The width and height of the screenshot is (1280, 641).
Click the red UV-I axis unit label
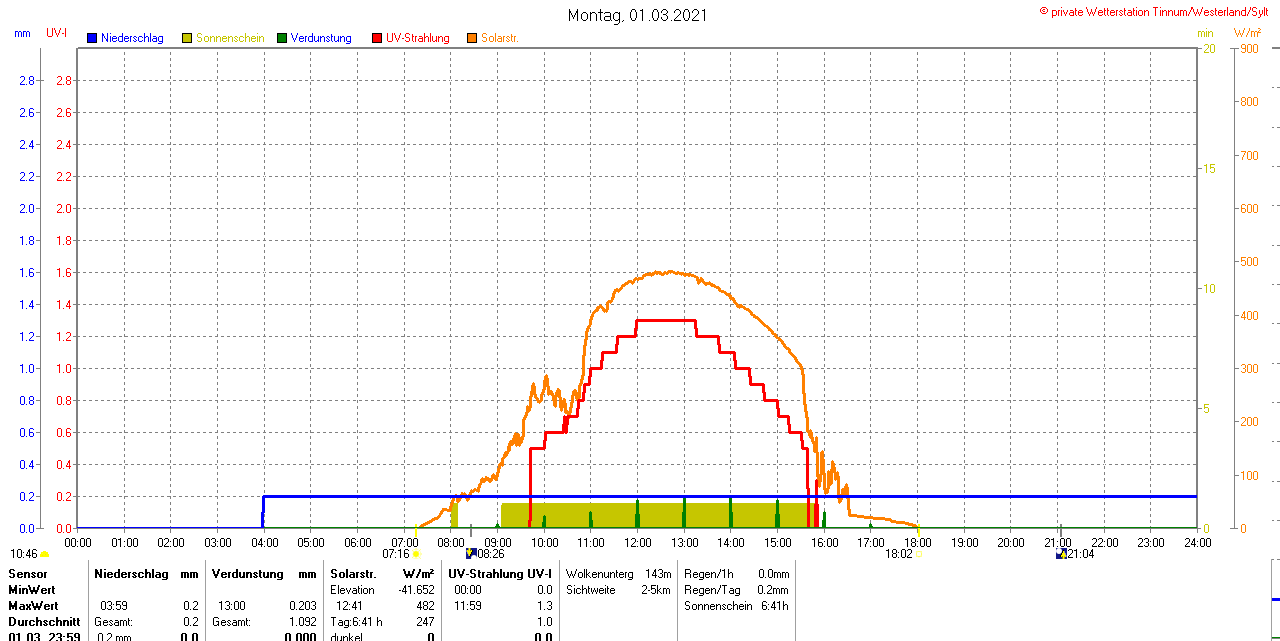coord(57,33)
